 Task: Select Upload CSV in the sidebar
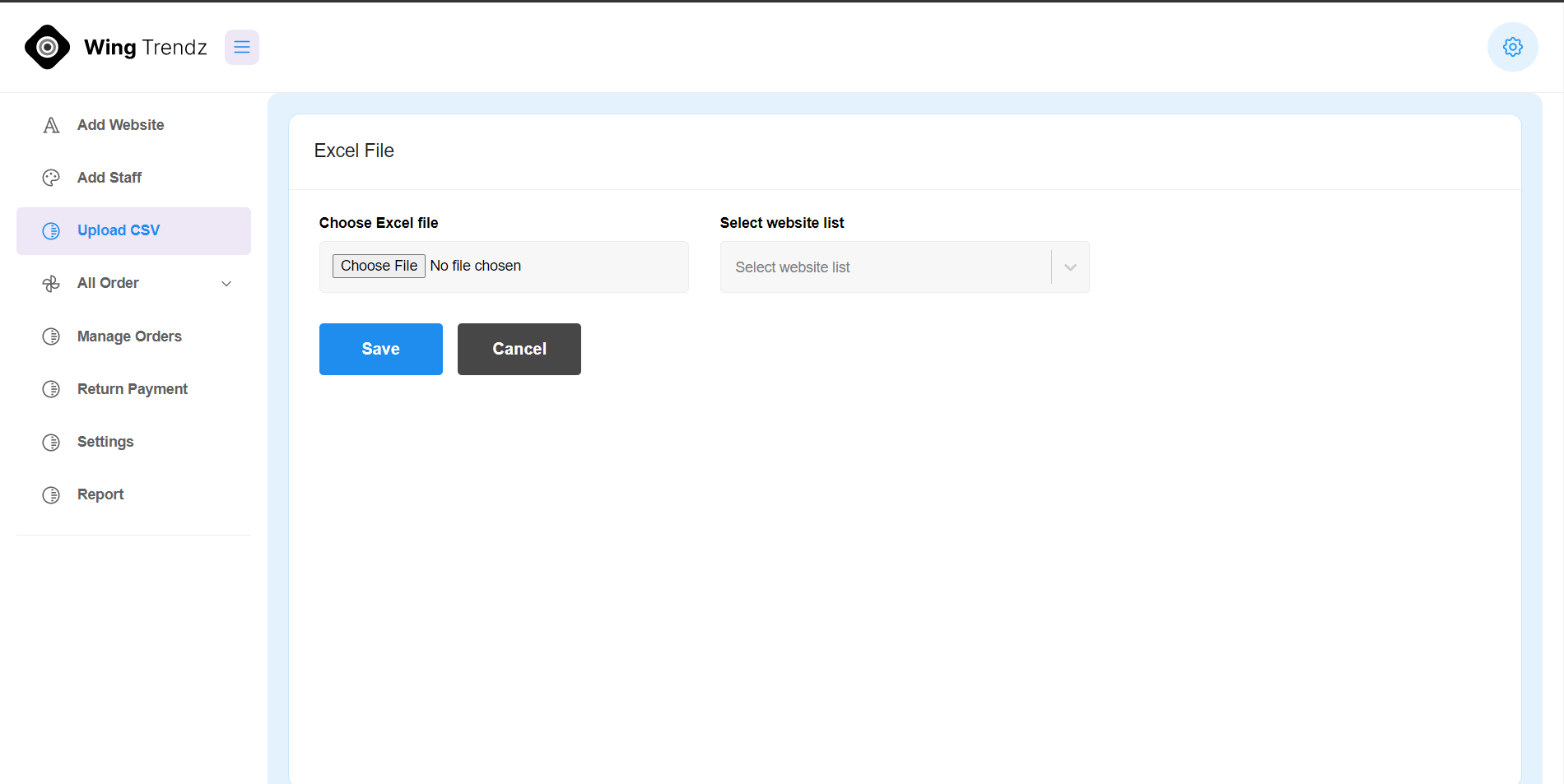tap(133, 231)
